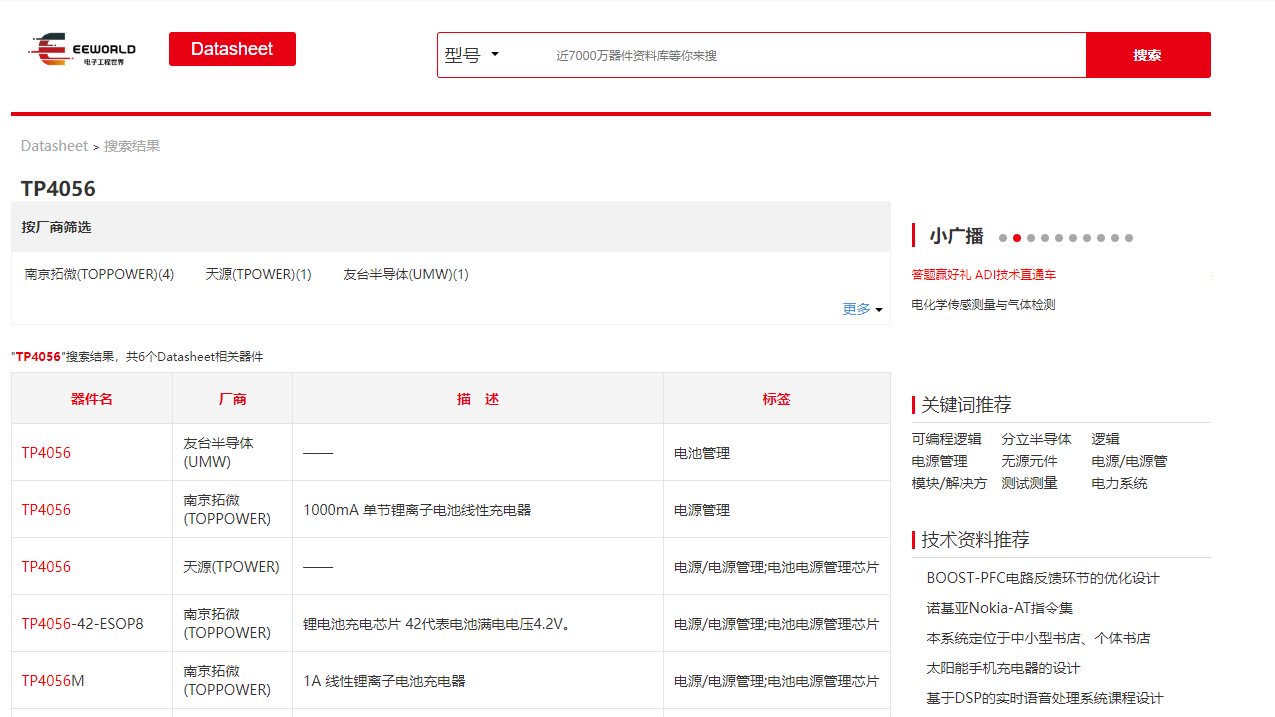The width and height of the screenshot is (1275, 717).
Task: Click the red 搜索 button
Action: tap(1148, 55)
